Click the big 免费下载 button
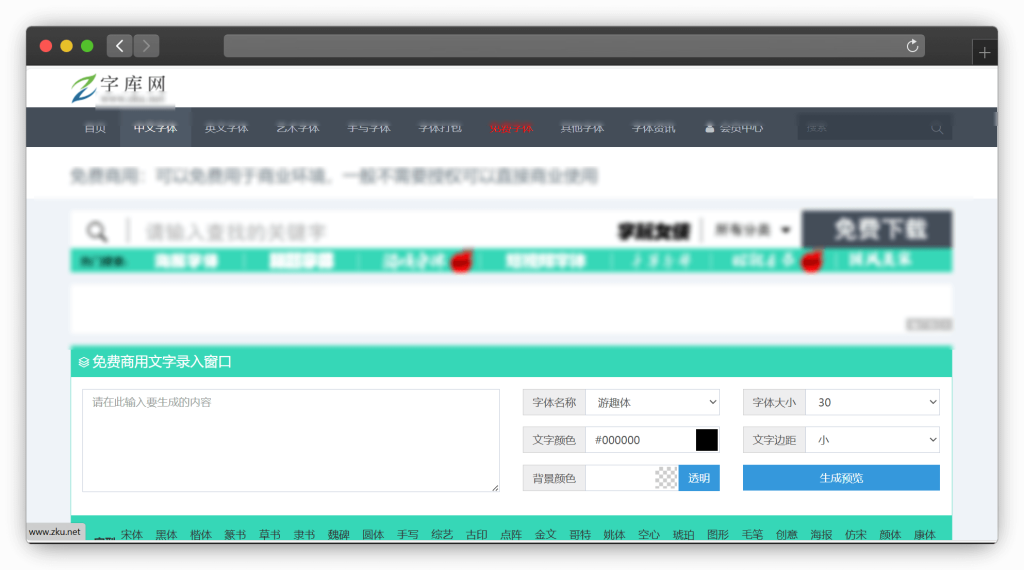1024x570 pixels. pos(877,229)
